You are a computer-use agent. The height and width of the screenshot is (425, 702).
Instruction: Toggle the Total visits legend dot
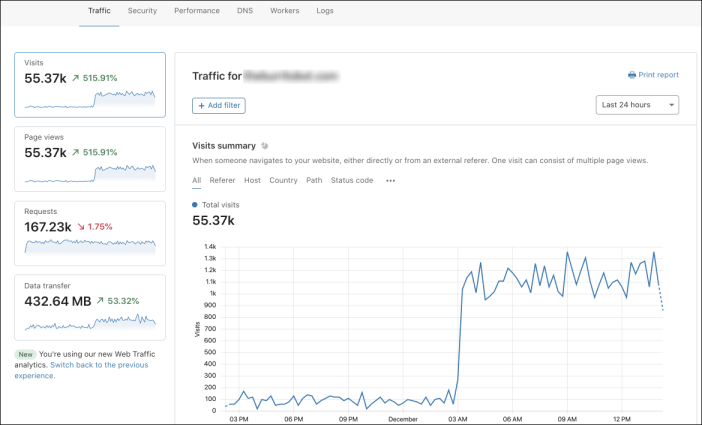195,205
